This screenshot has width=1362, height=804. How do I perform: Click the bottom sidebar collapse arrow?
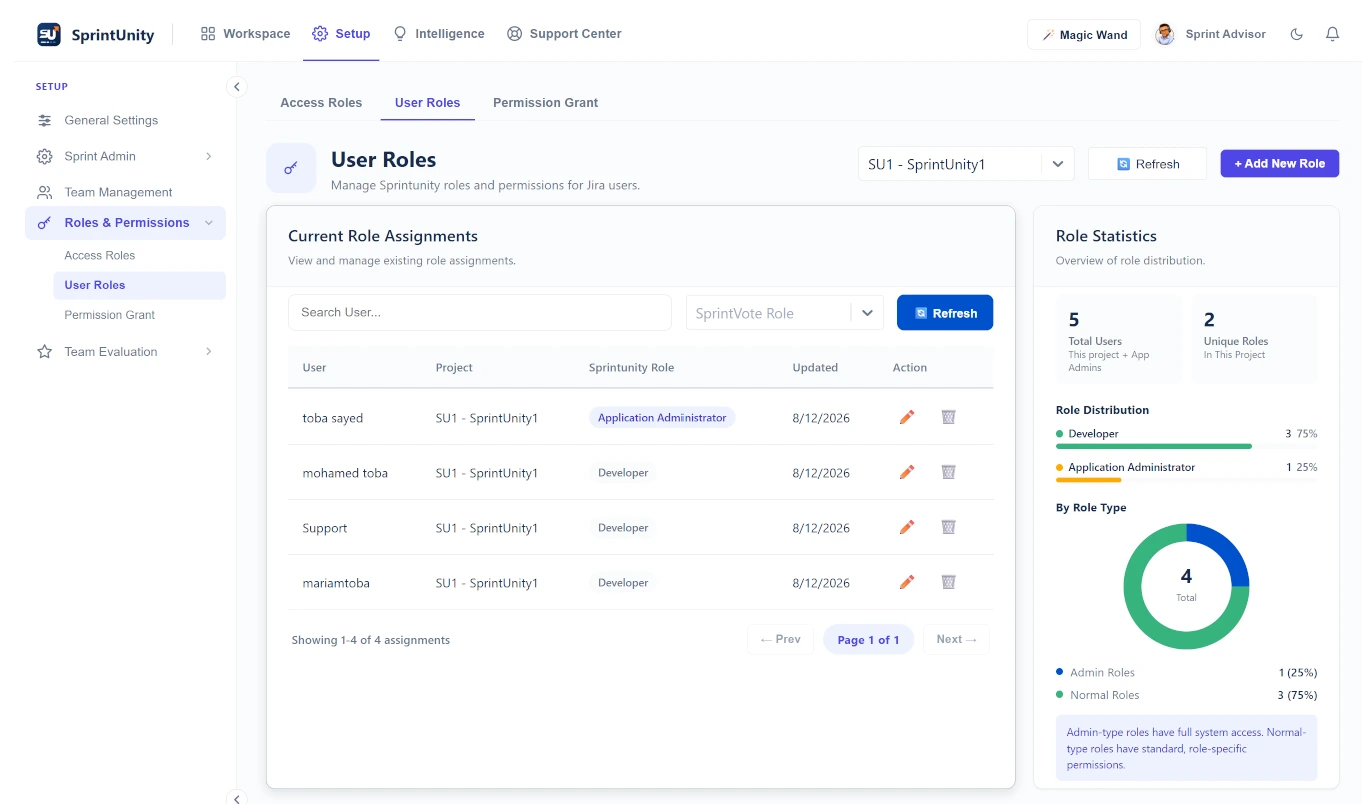237,798
